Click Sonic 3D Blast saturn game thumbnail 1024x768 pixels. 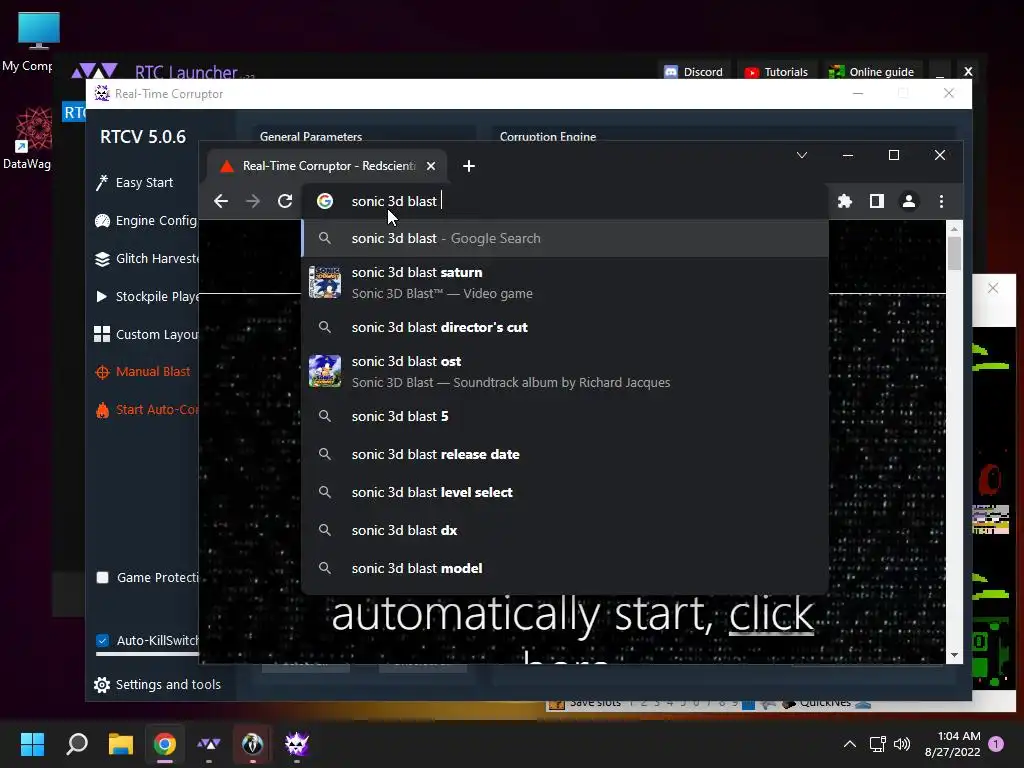click(x=325, y=282)
